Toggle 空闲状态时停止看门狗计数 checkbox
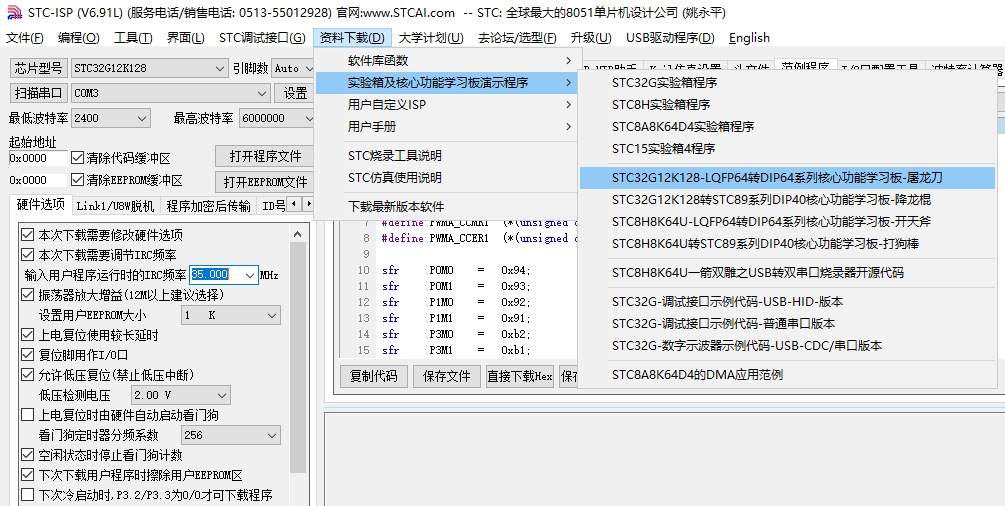The height and width of the screenshot is (506, 1005). pyautogui.click(x=28, y=455)
